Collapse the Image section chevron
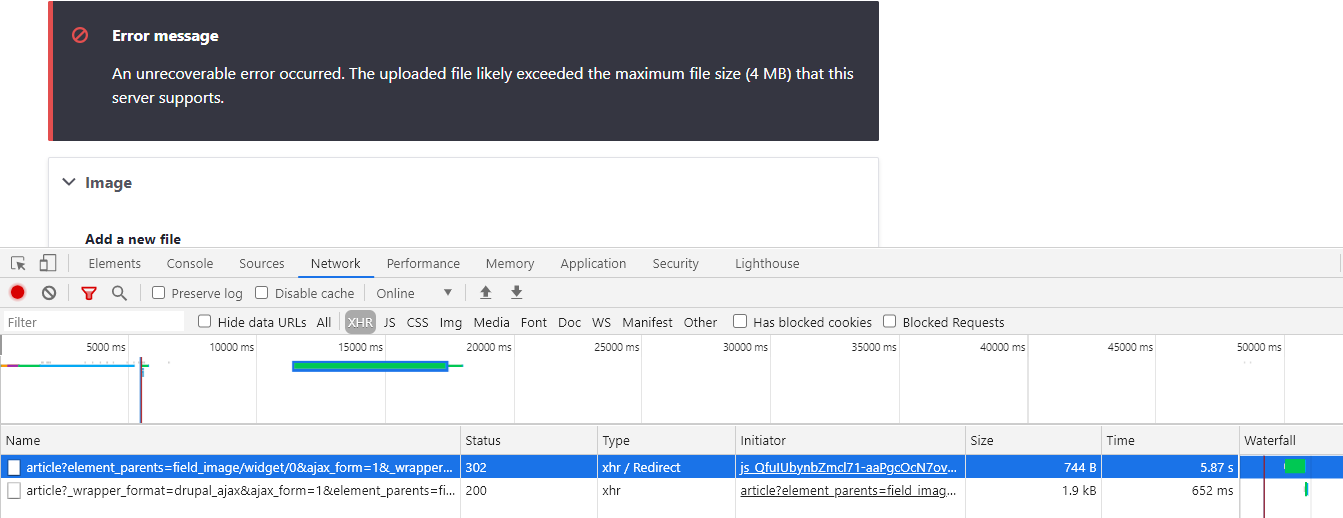 pyautogui.click(x=69, y=182)
